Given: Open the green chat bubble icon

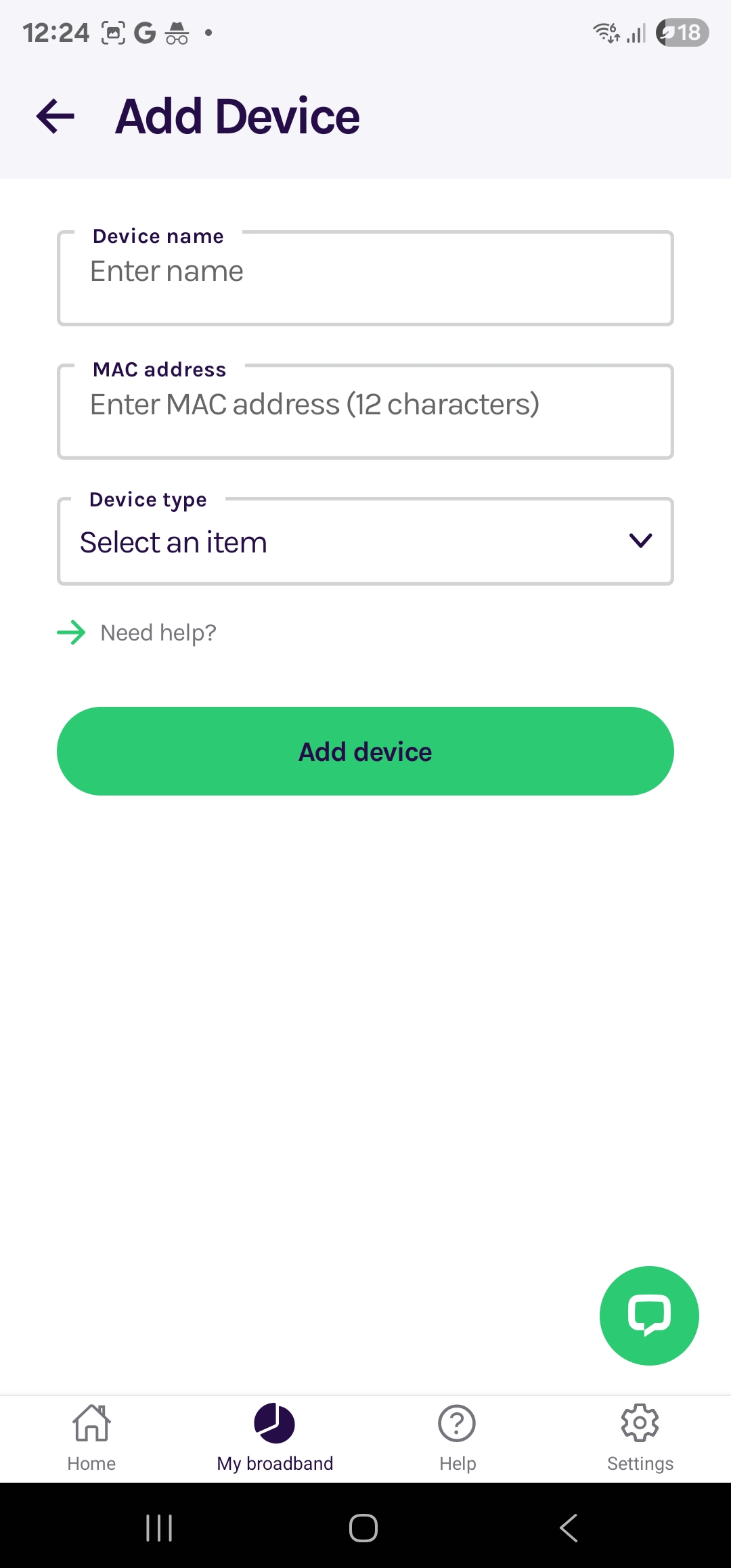Looking at the screenshot, I should (649, 1315).
